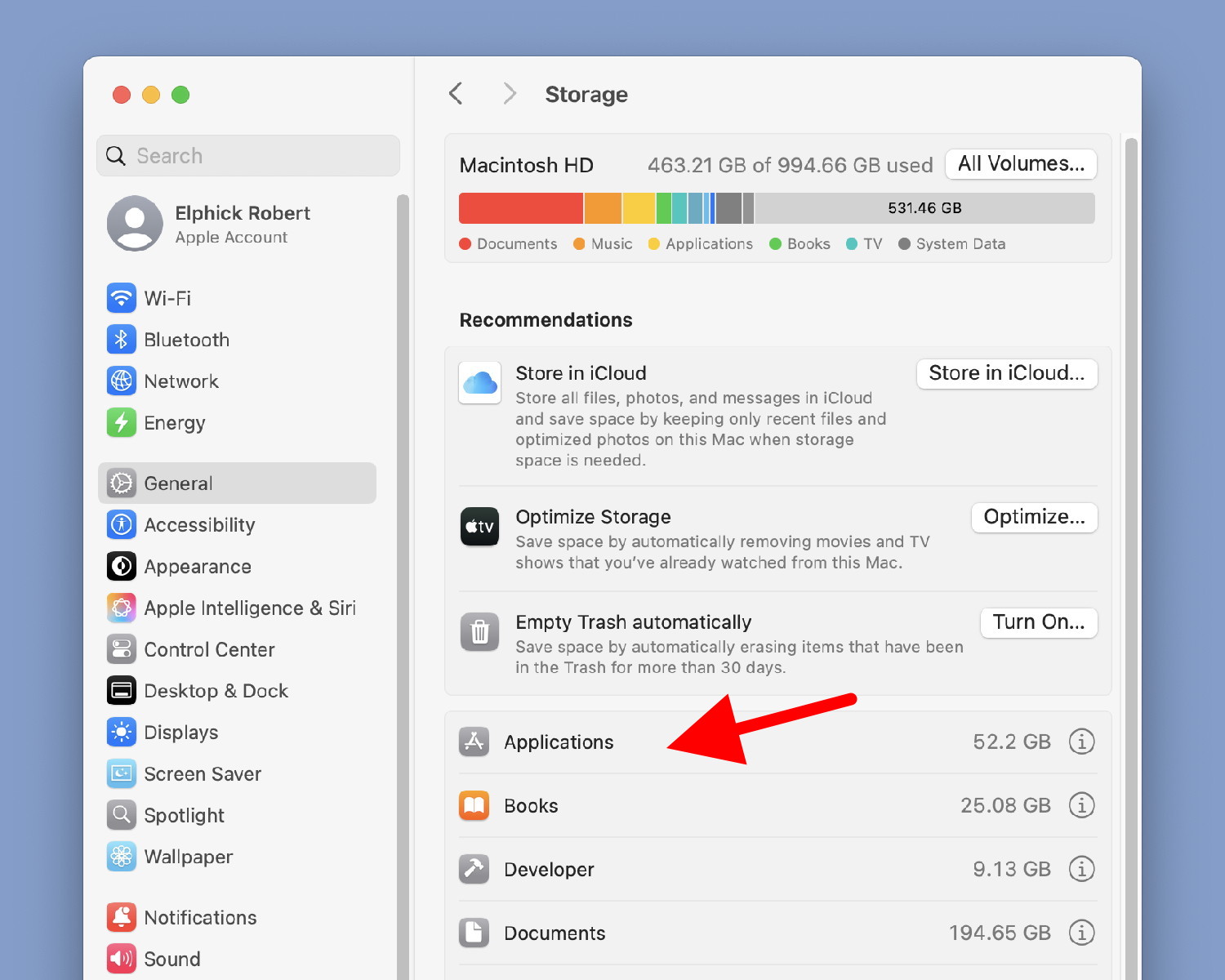Screen dimensions: 1225x980
Task: Show info for Applications storage
Action: (x=1082, y=742)
